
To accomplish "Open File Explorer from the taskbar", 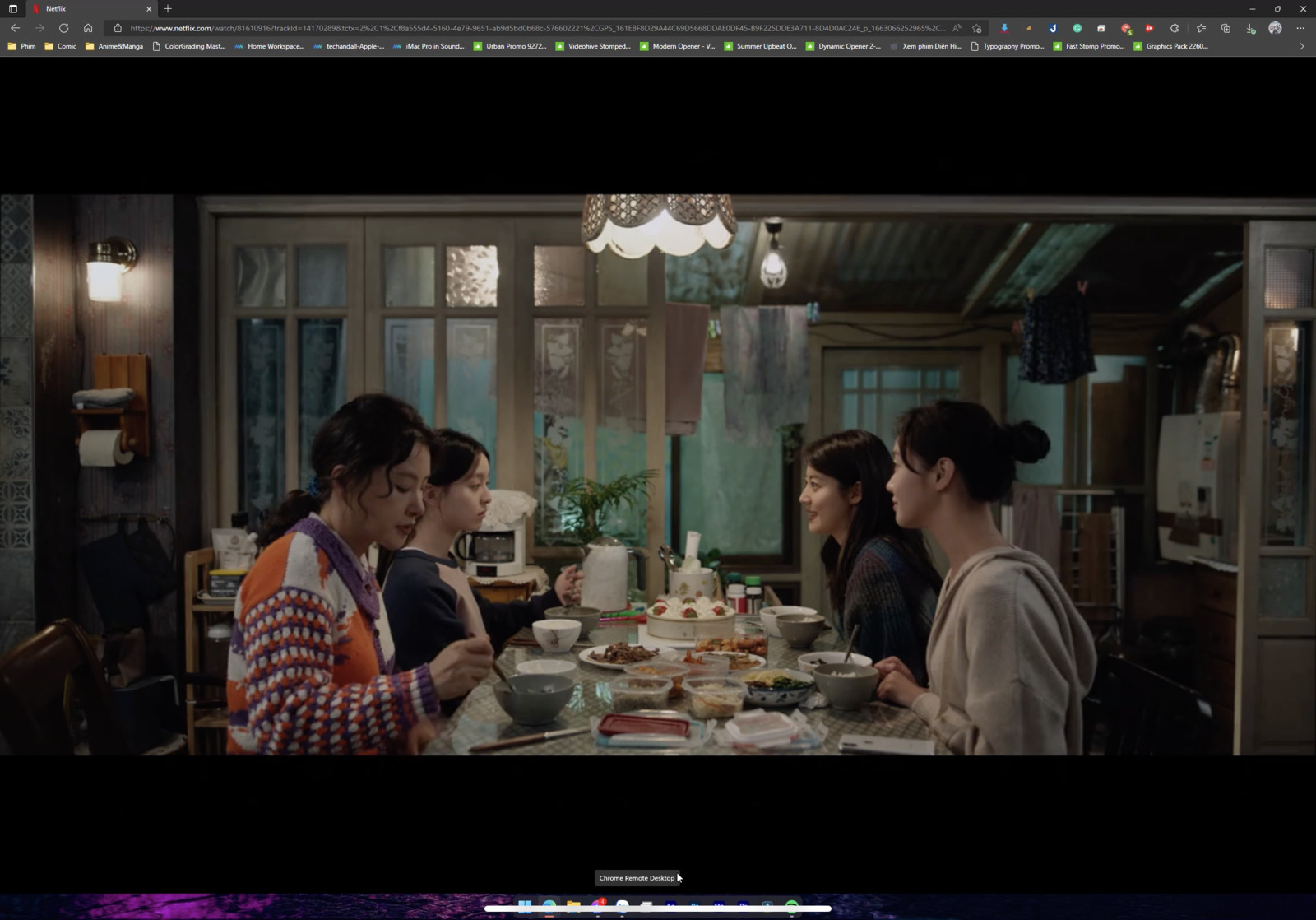I will click(573, 906).
